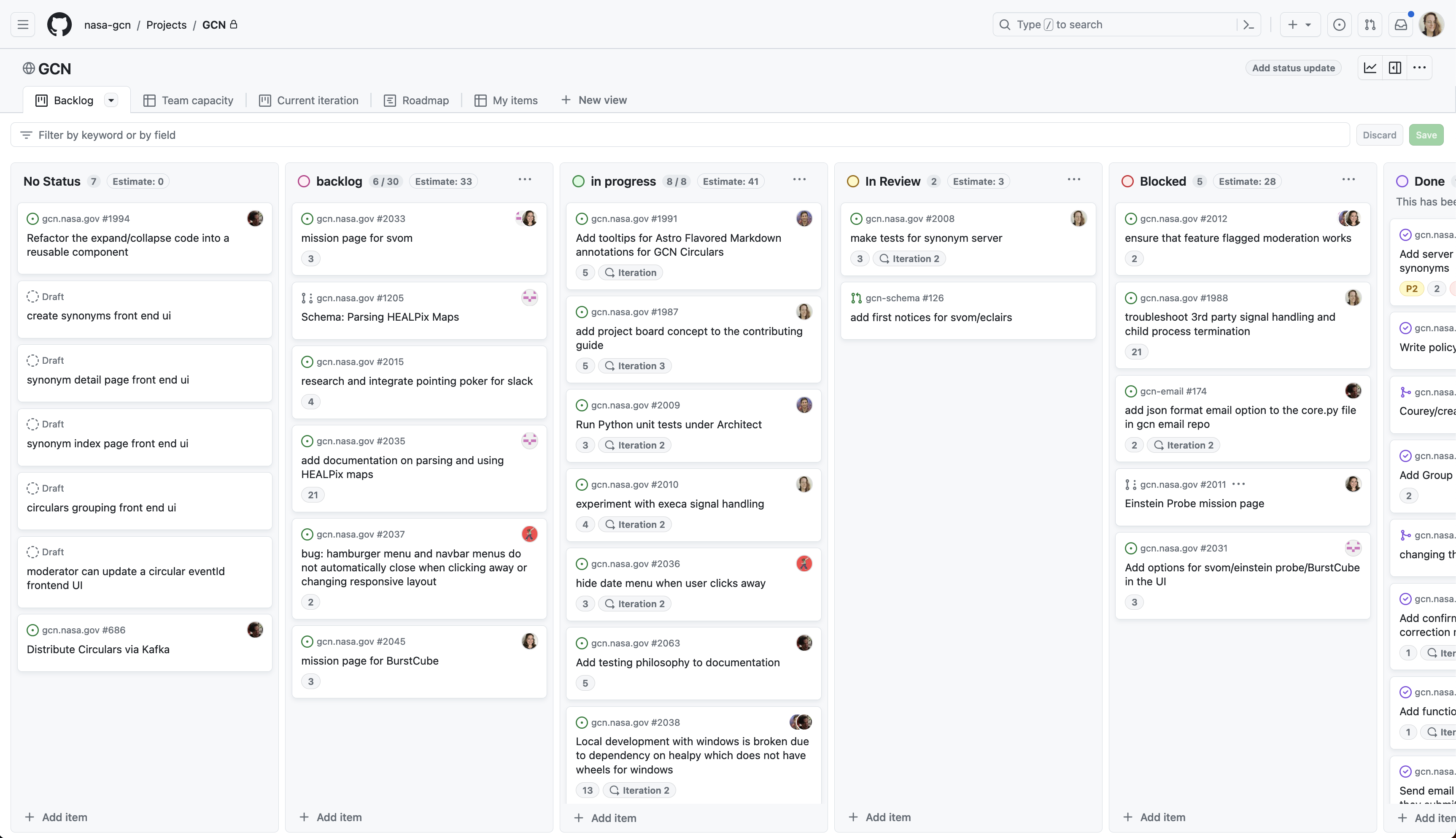Switch to Team capacity tab
The height and width of the screenshot is (838, 1456).
pos(189,101)
